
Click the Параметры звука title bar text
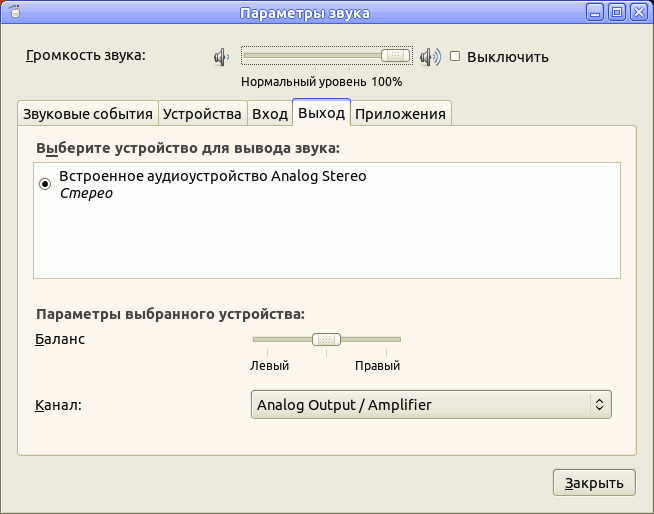pos(305,13)
